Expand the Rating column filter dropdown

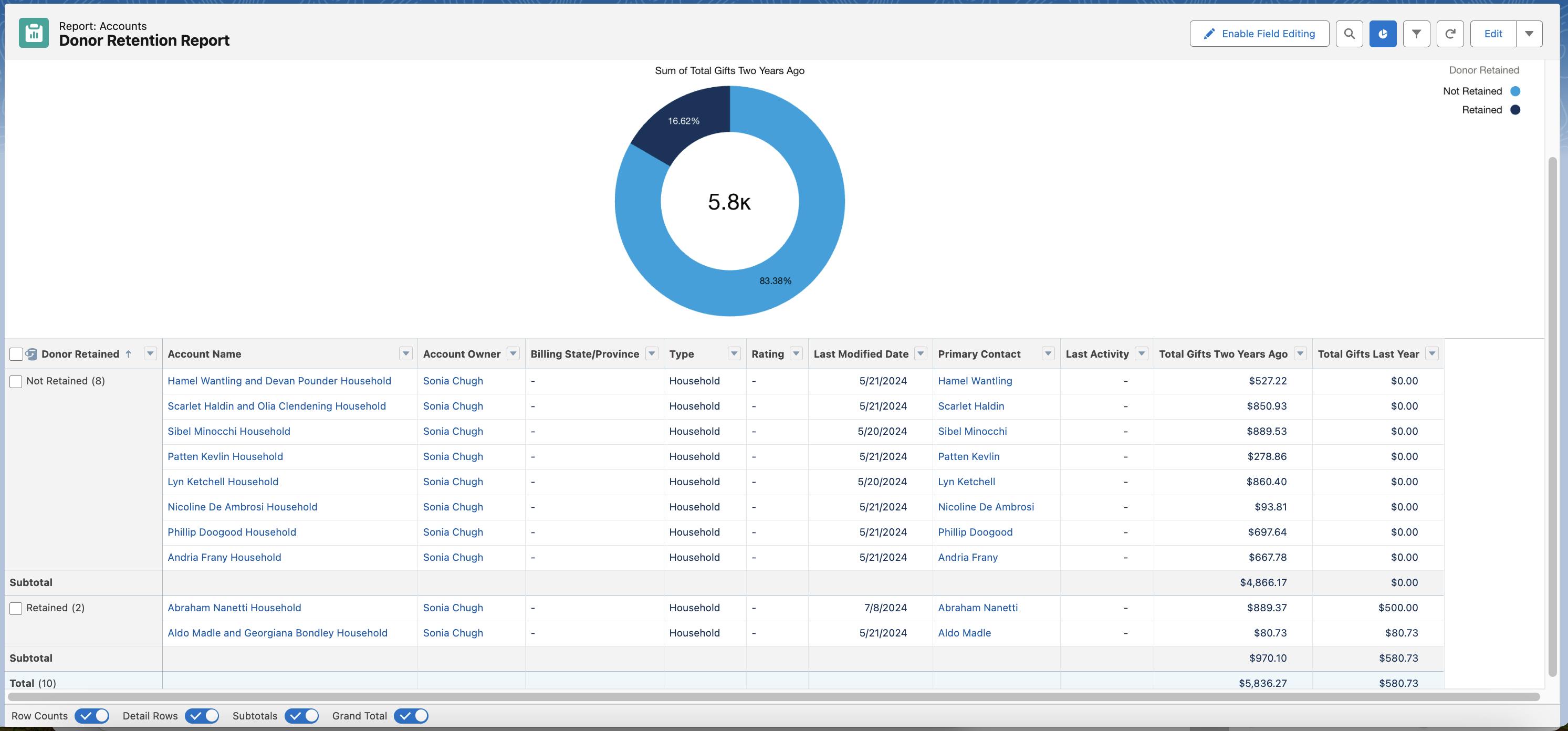pos(796,353)
